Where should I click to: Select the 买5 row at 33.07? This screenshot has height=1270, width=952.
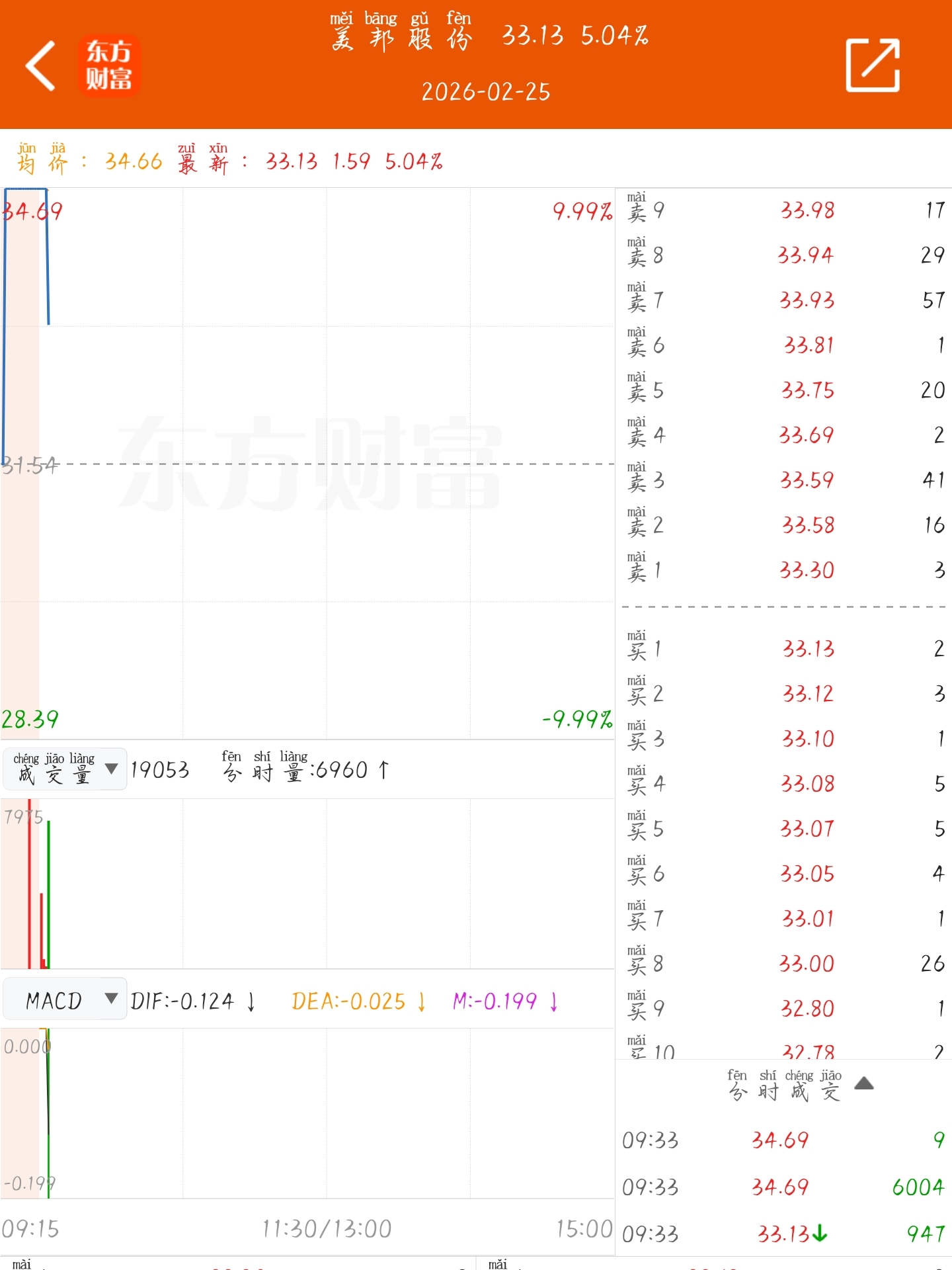coord(784,829)
